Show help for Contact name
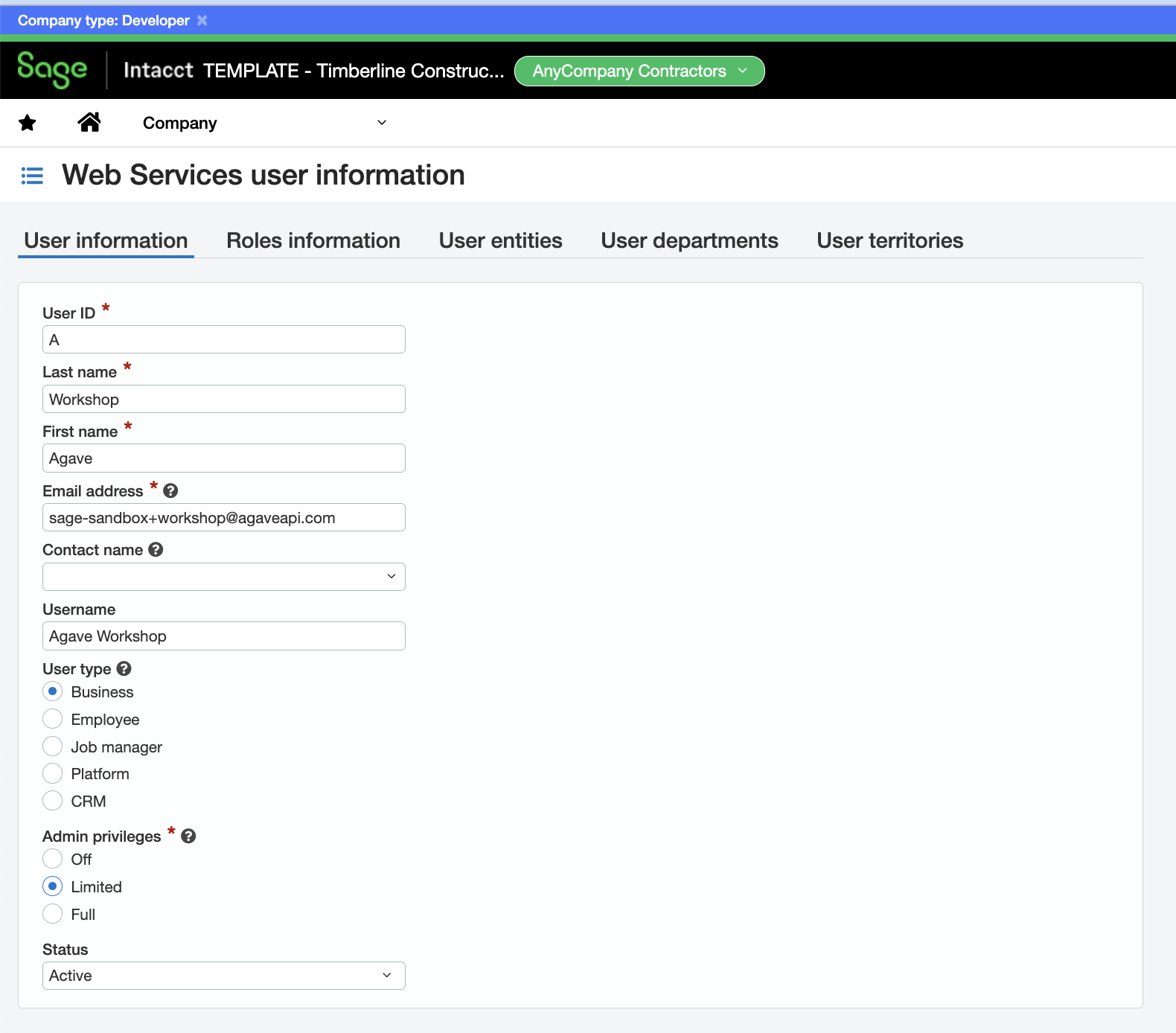Image resolution: width=1176 pixels, height=1033 pixels. (156, 549)
